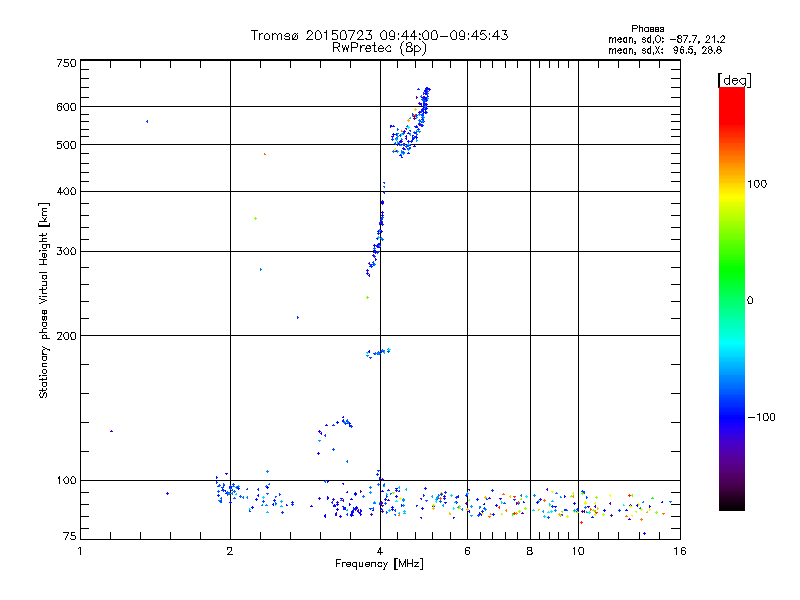Click the colorbar tick label '100'
Screen dimensions: 800x600
pos(757,184)
